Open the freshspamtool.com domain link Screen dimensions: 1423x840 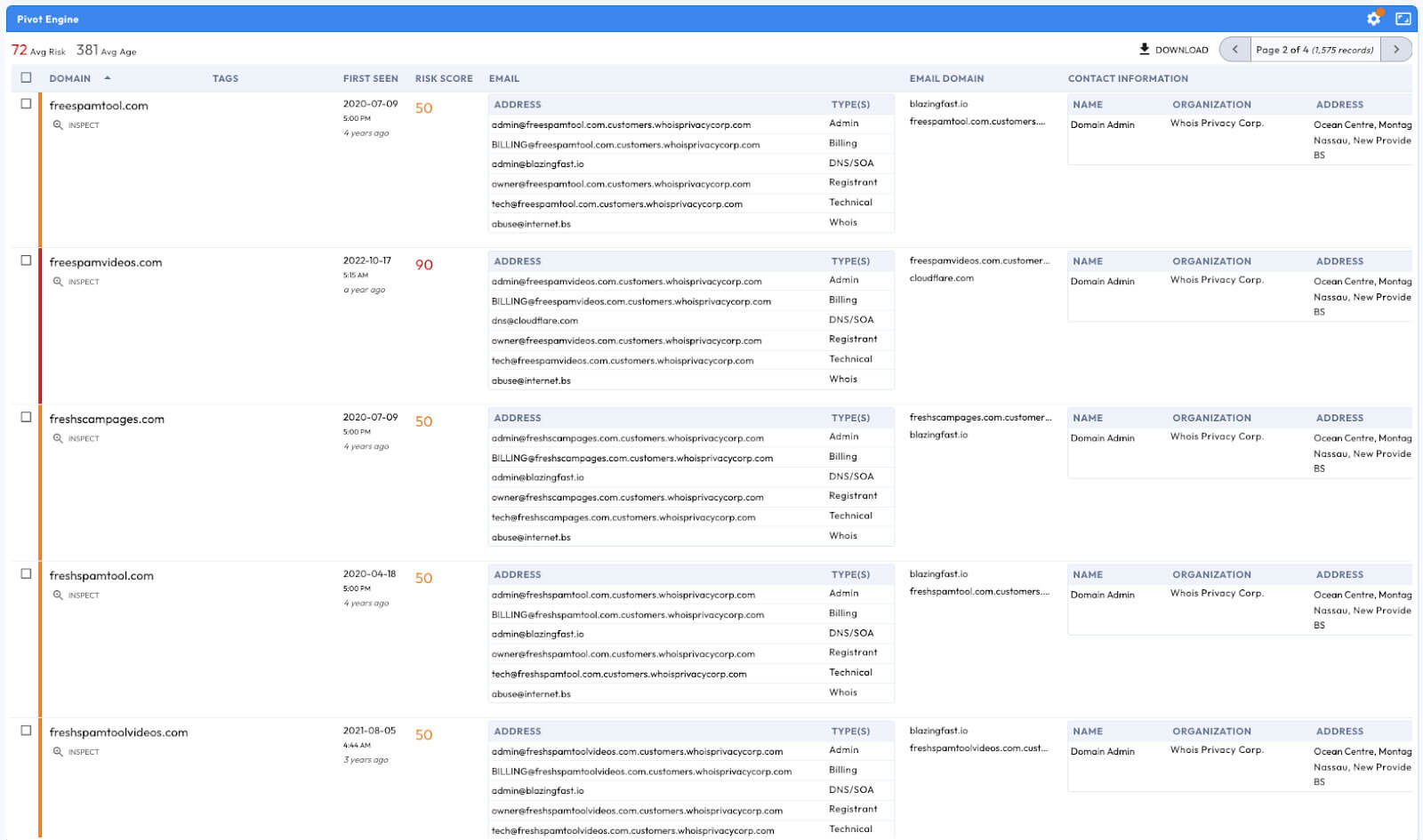[x=101, y=576]
